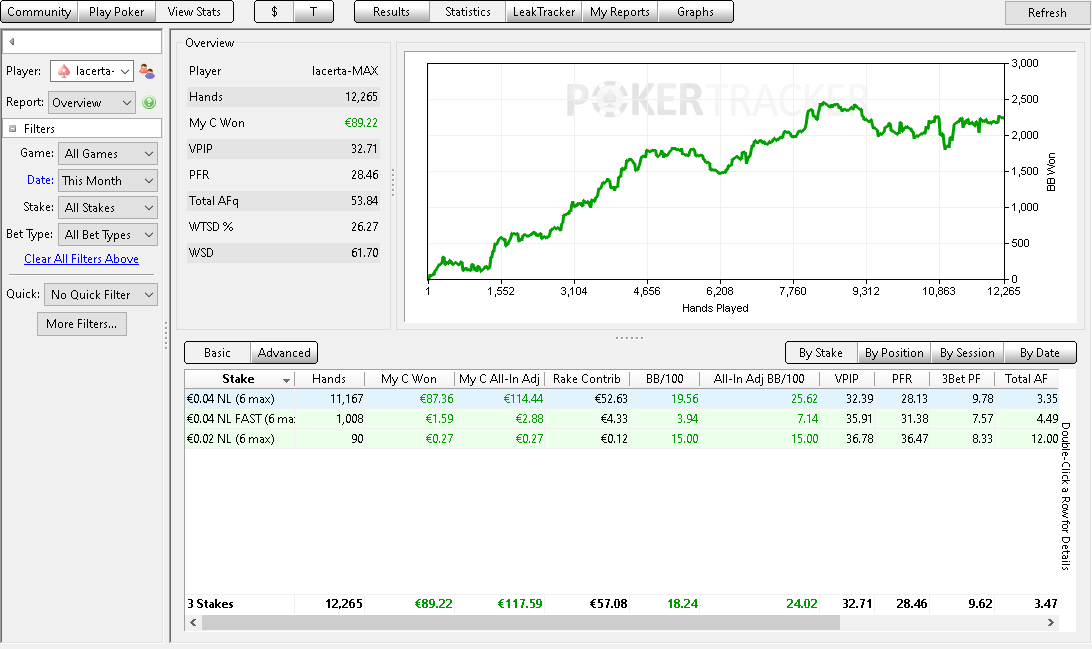Open the Player dropdown
Image resolution: width=1092 pixels, height=649 pixels.
pos(92,71)
